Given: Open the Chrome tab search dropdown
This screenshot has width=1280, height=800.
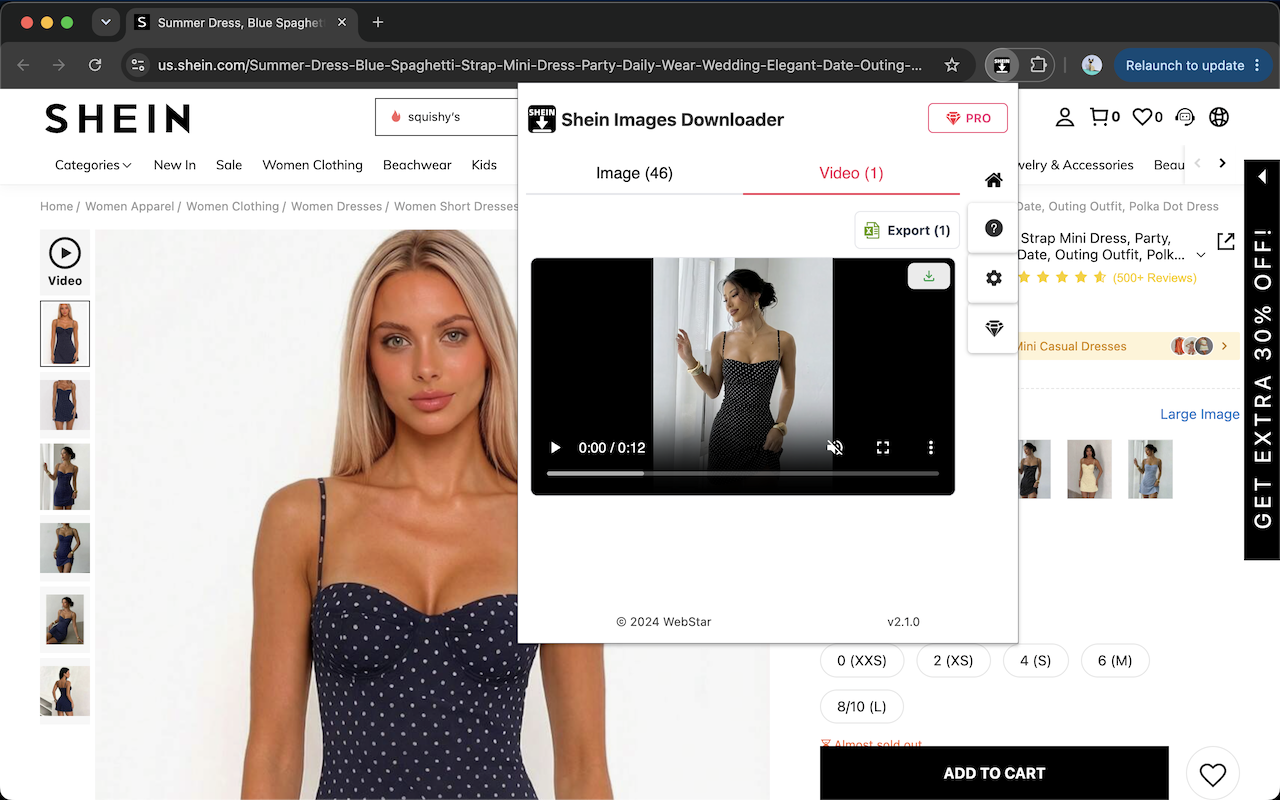Looking at the screenshot, I should [105, 22].
